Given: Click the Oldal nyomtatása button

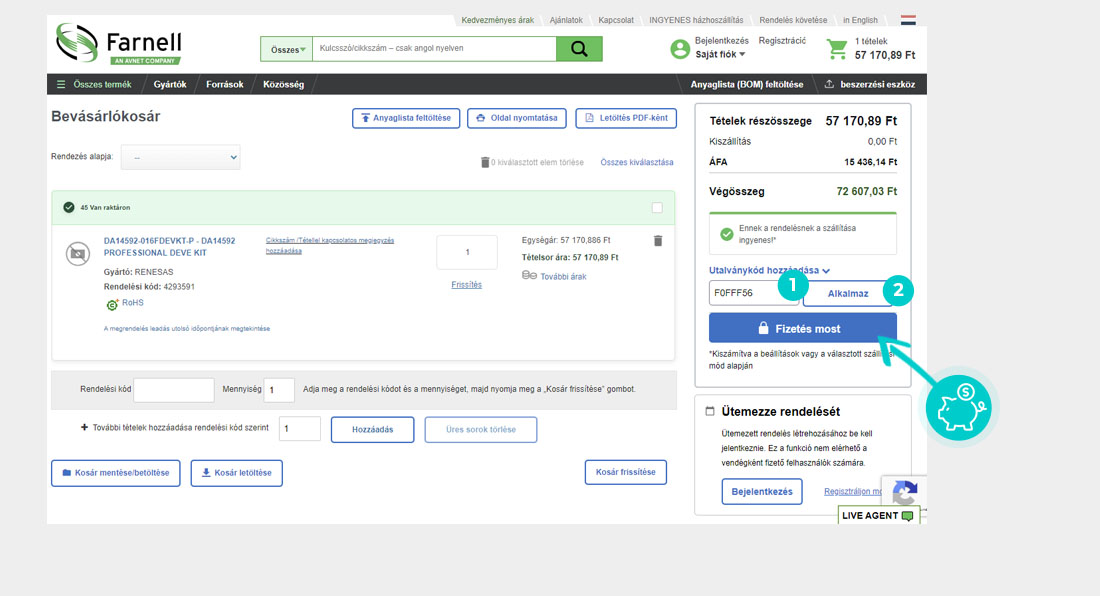Looking at the screenshot, I should point(518,118).
